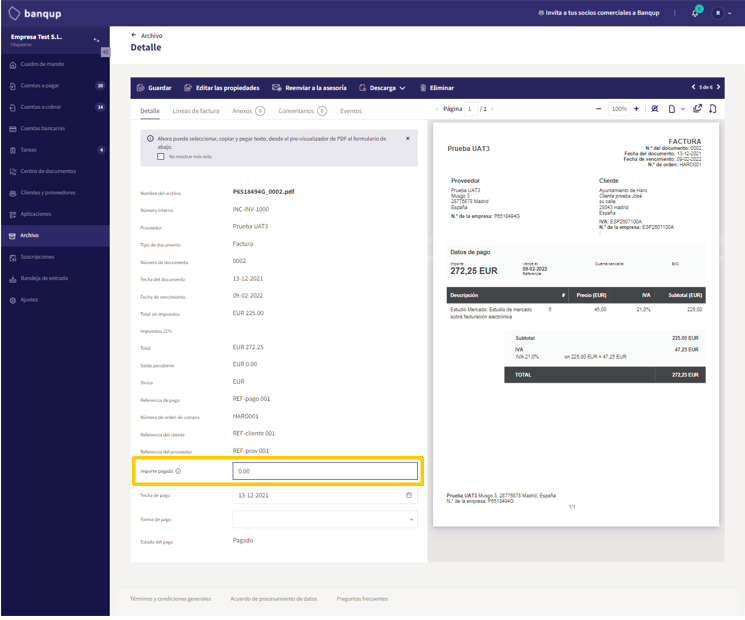The image size is (745, 620).
Task: Click the Suscripciones icon
Action: (x=13, y=258)
